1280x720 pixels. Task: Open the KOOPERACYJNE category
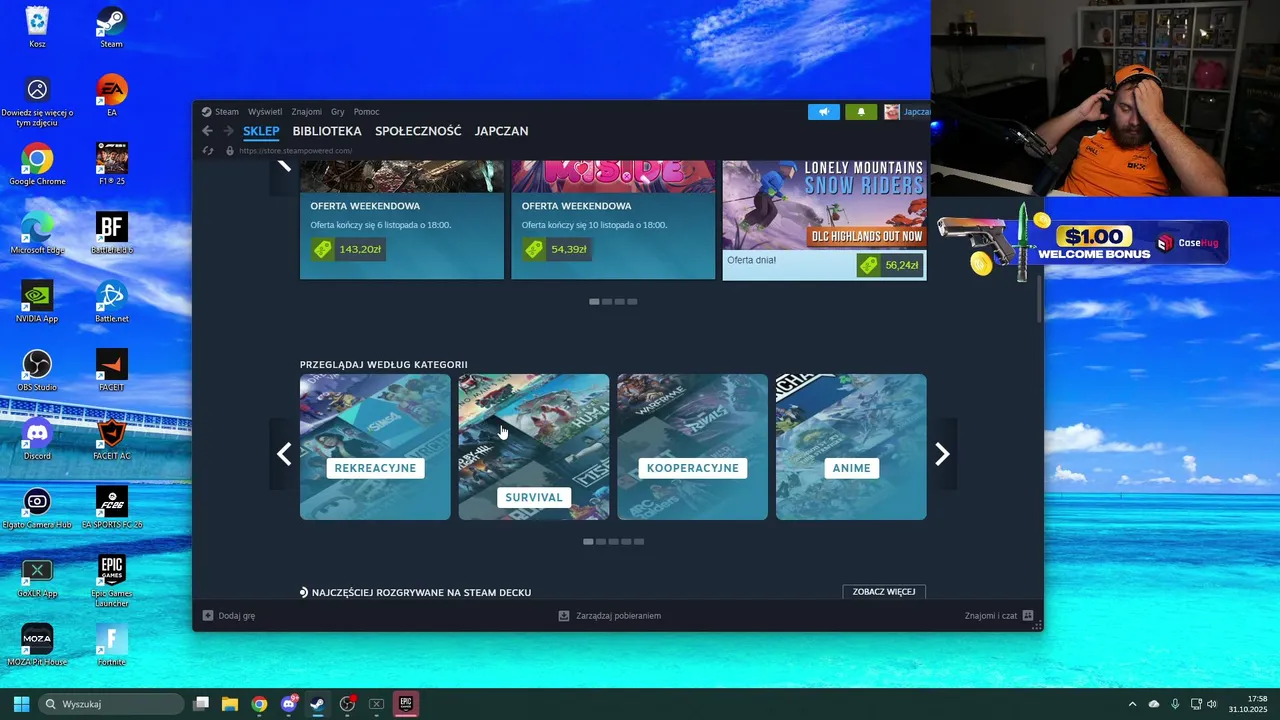(x=692, y=447)
